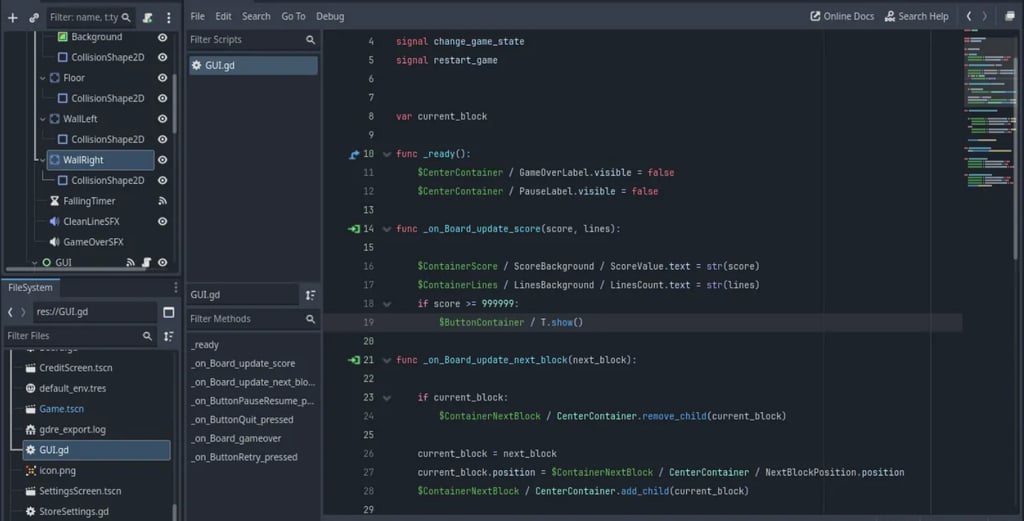Select Game.tscn in the FileSystem list

[x=61, y=409]
